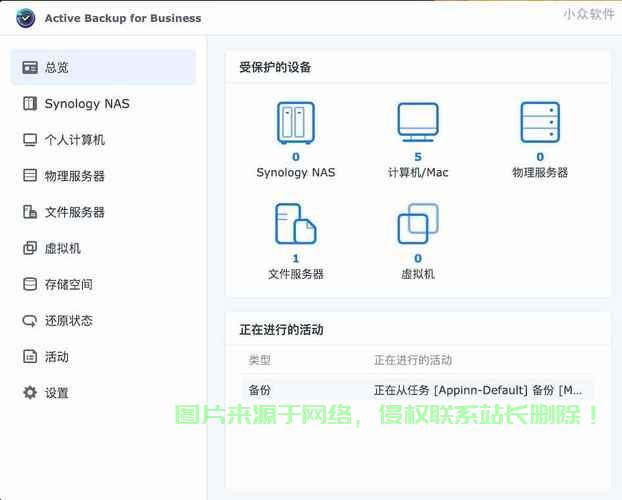
Task: Select the 总览 overview icon in sidebar
Action: click(x=30, y=67)
